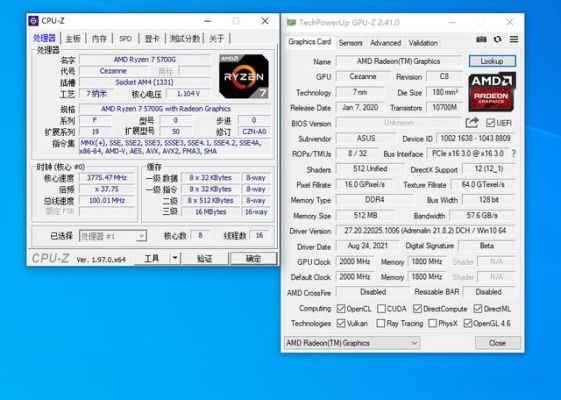561x400 pixels.
Task: Switch to the 主板 tab in CPU-Z
Action: click(x=73, y=39)
